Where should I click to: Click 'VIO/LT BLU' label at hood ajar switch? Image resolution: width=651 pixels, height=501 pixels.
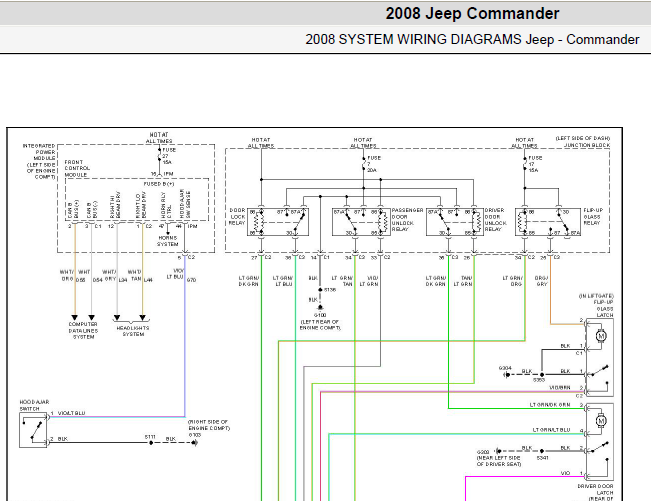[x=71, y=413]
